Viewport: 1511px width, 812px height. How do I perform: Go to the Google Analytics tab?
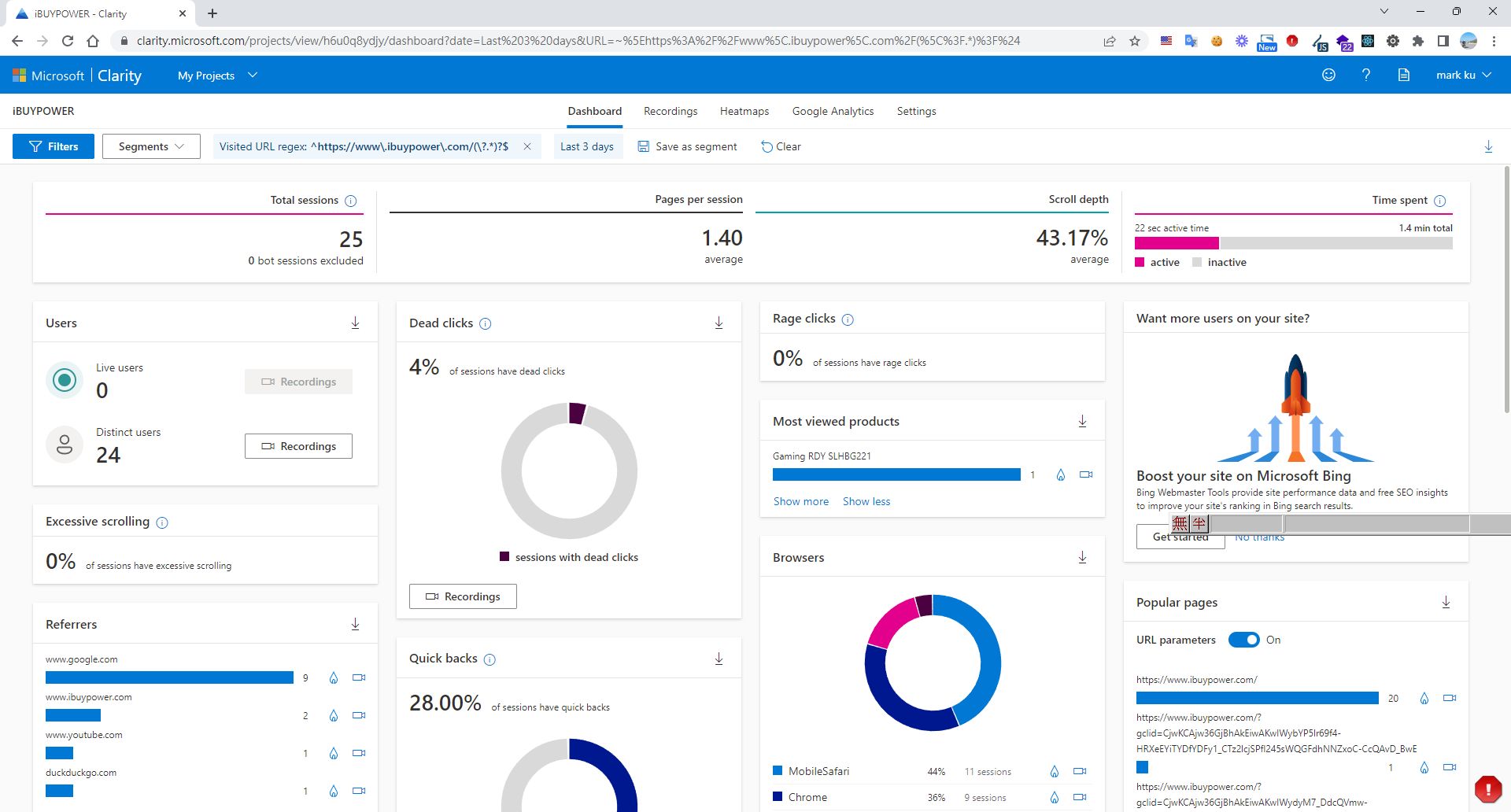tap(833, 111)
